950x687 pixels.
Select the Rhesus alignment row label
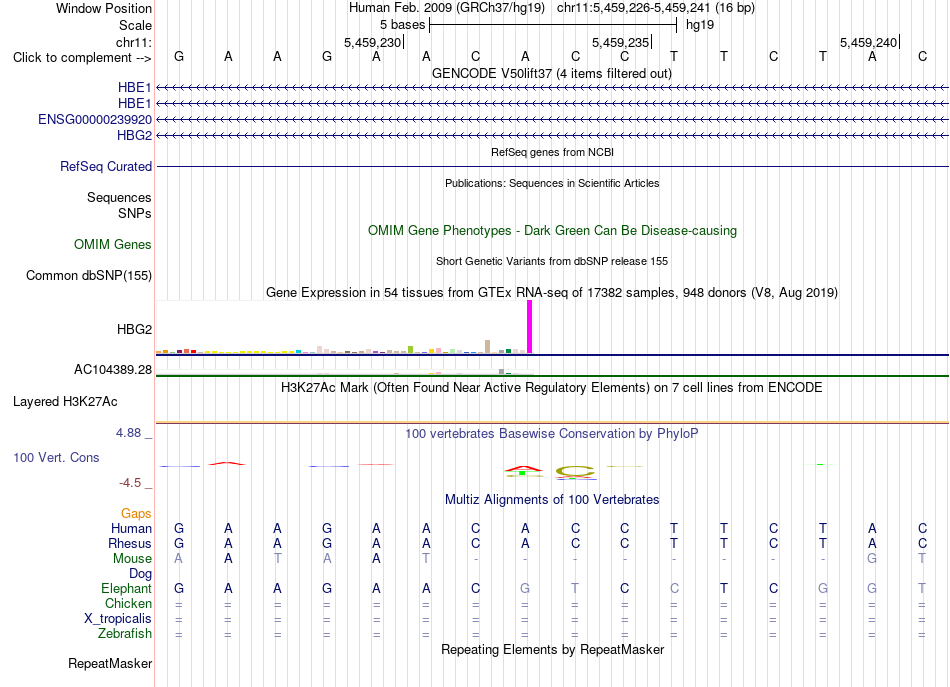(x=130, y=543)
